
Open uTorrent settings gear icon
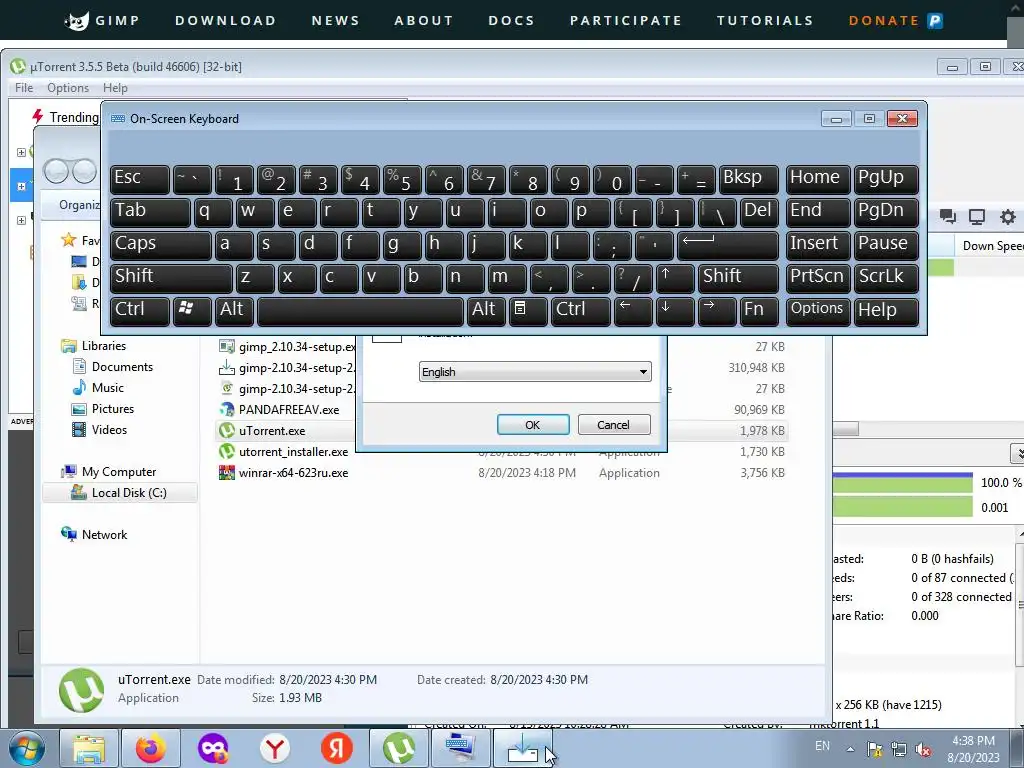coord(1008,217)
